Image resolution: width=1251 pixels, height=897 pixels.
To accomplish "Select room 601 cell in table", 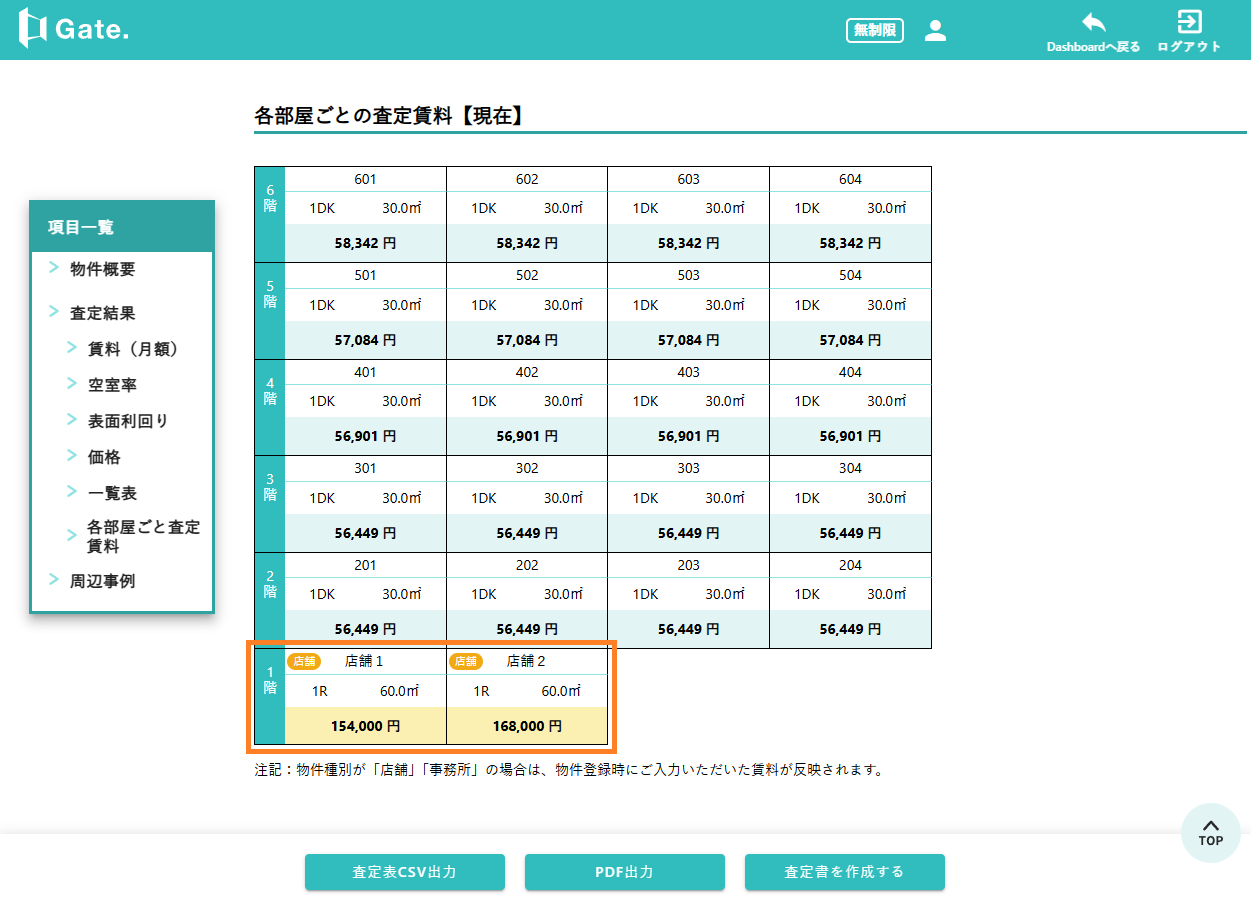I will click(x=365, y=179).
